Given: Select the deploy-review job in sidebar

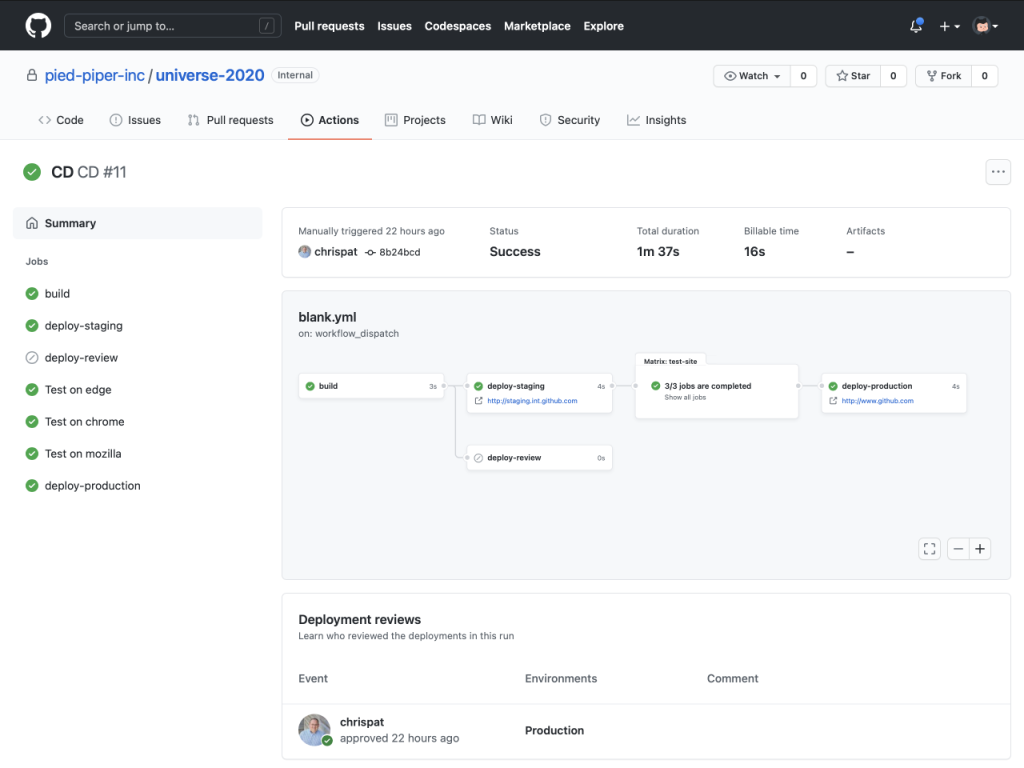Looking at the screenshot, I should (x=81, y=358).
